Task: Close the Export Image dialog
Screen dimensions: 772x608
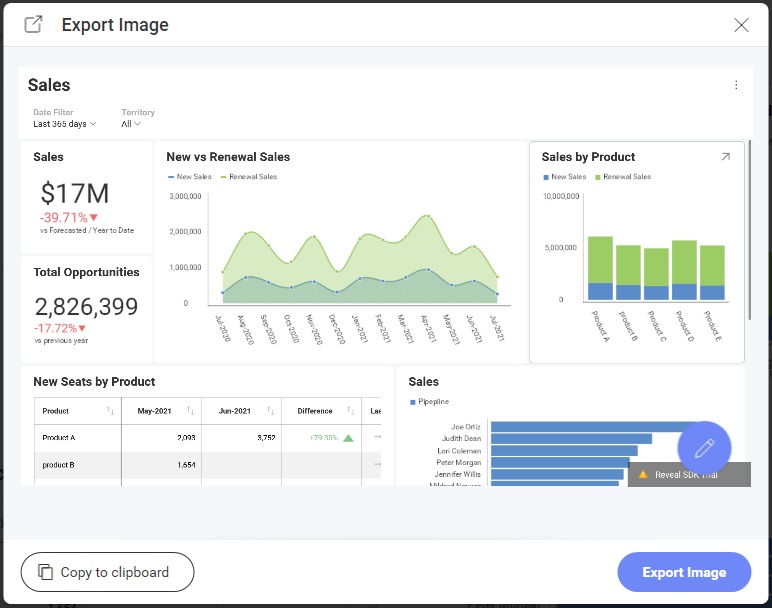Action: 741,25
